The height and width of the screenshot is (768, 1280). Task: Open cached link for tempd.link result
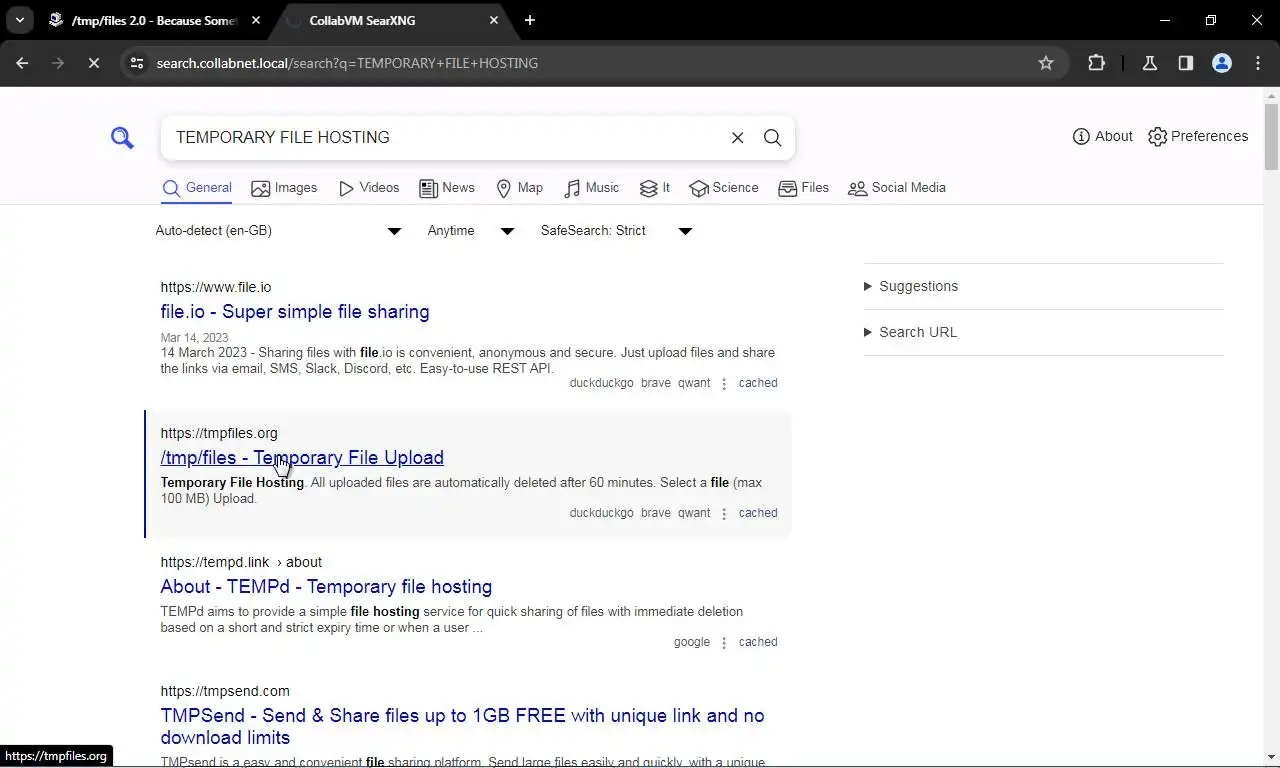[758, 642]
